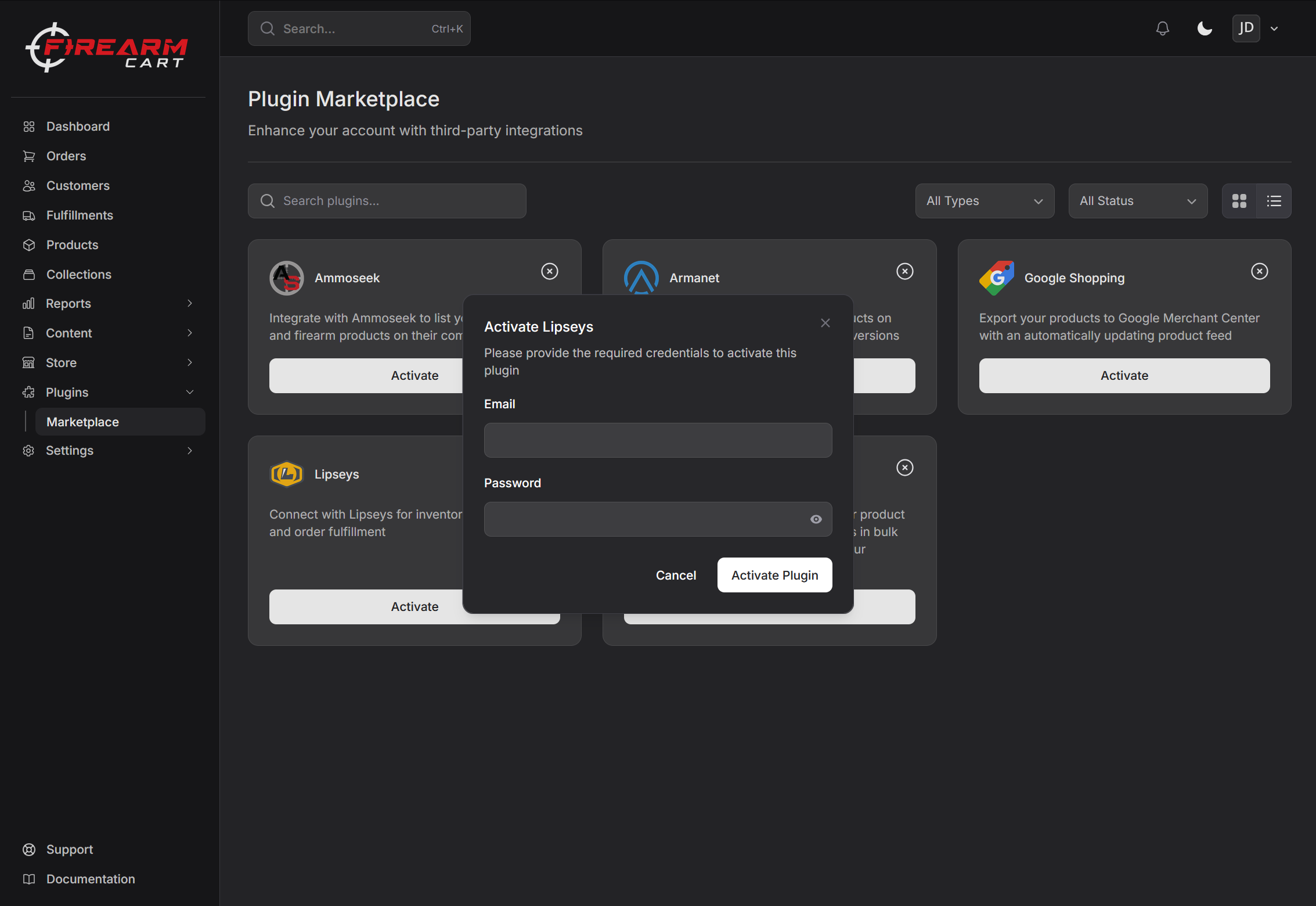Toggle password visibility eye icon
The height and width of the screenshot is (906, 1316).
[816, 519]
